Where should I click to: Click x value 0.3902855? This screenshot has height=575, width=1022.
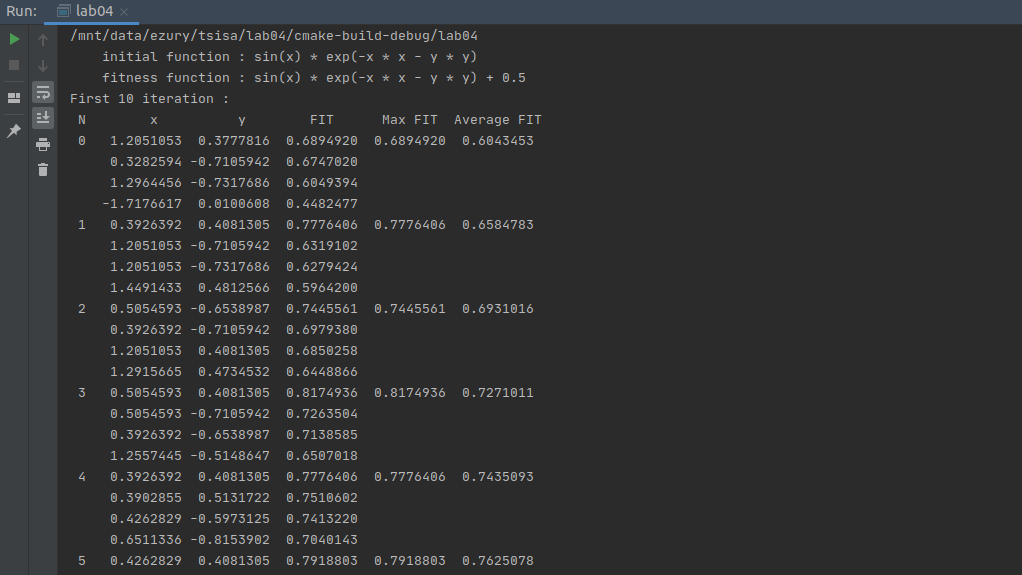tap(145, 497)
